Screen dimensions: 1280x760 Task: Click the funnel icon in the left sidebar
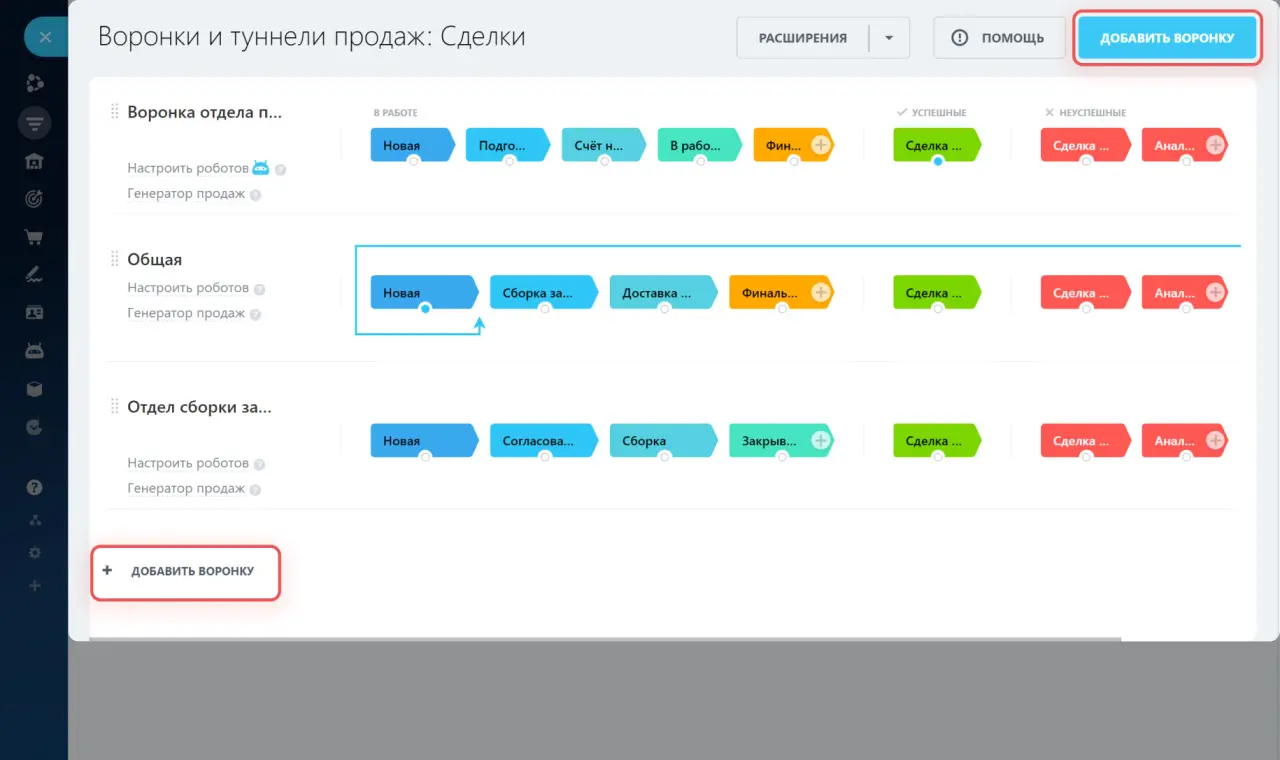(x=35, y=124)
